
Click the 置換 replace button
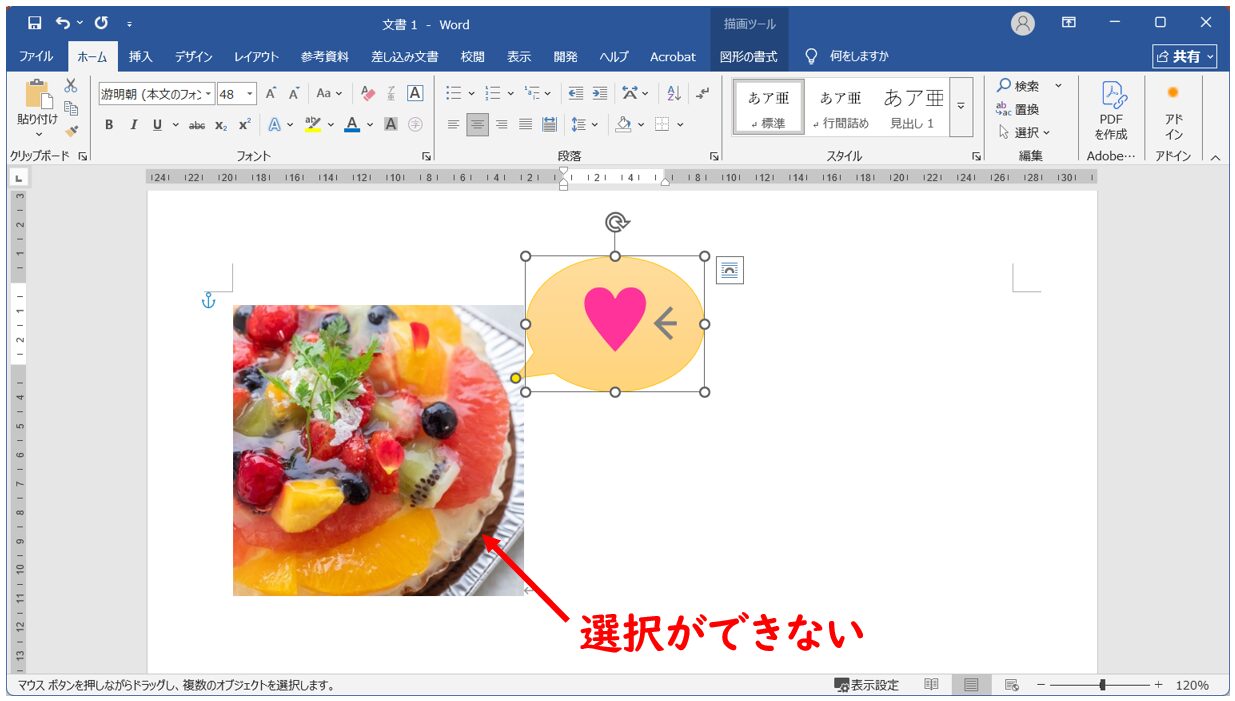coord(1018,109)
